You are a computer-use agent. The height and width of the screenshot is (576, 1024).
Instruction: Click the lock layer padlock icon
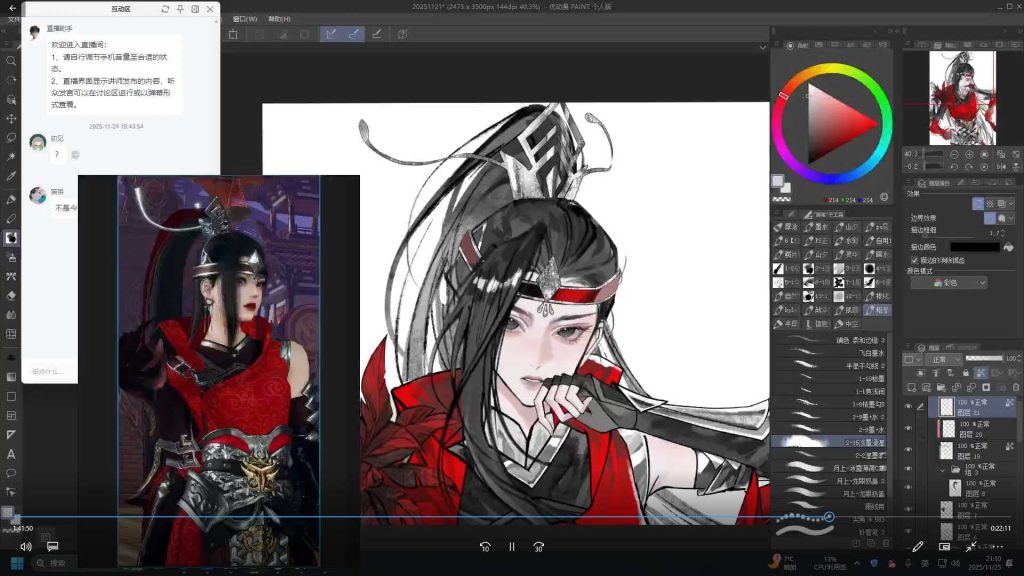[x=965, y=373]
